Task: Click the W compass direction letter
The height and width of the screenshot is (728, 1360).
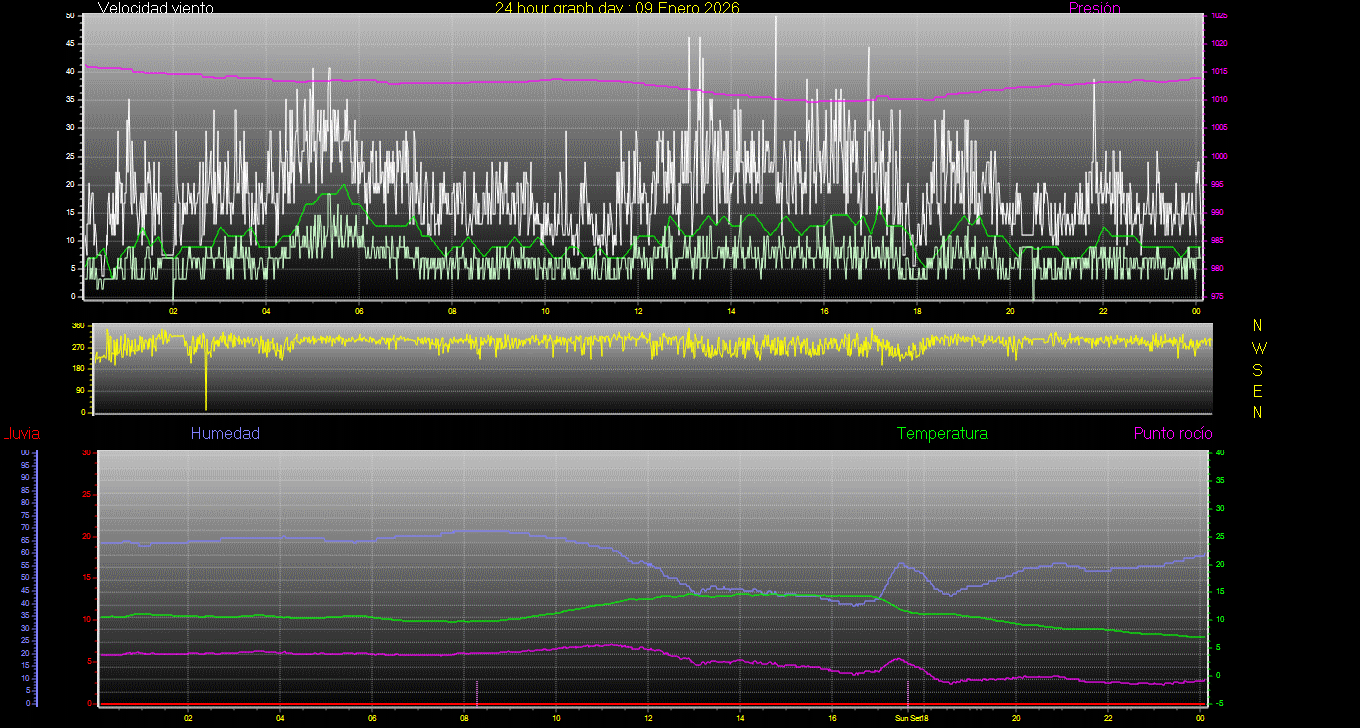Action: tap(1258, 348)
